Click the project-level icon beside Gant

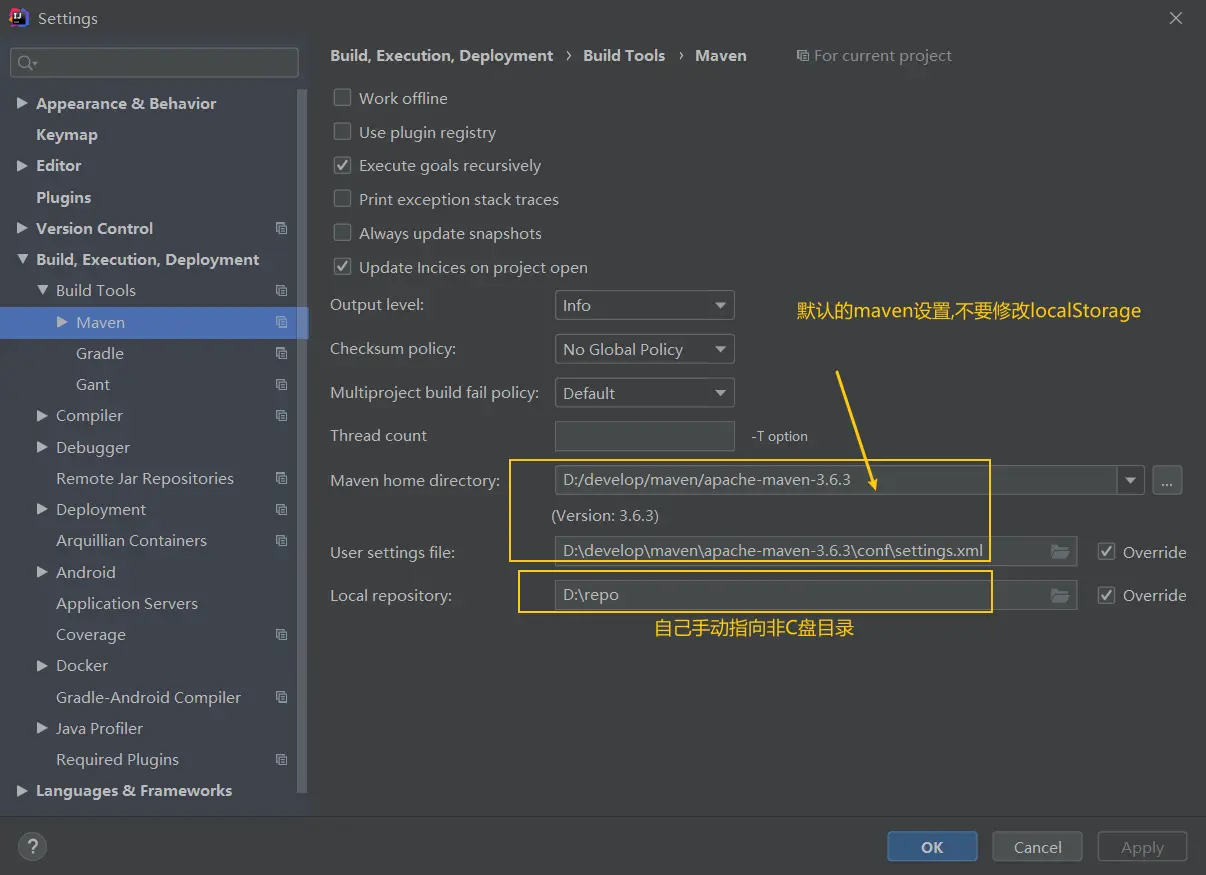click(x=281, y=384)
